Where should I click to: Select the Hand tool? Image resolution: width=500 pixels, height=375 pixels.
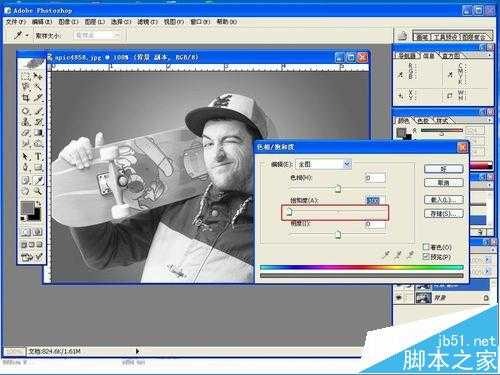click(26, 191)
